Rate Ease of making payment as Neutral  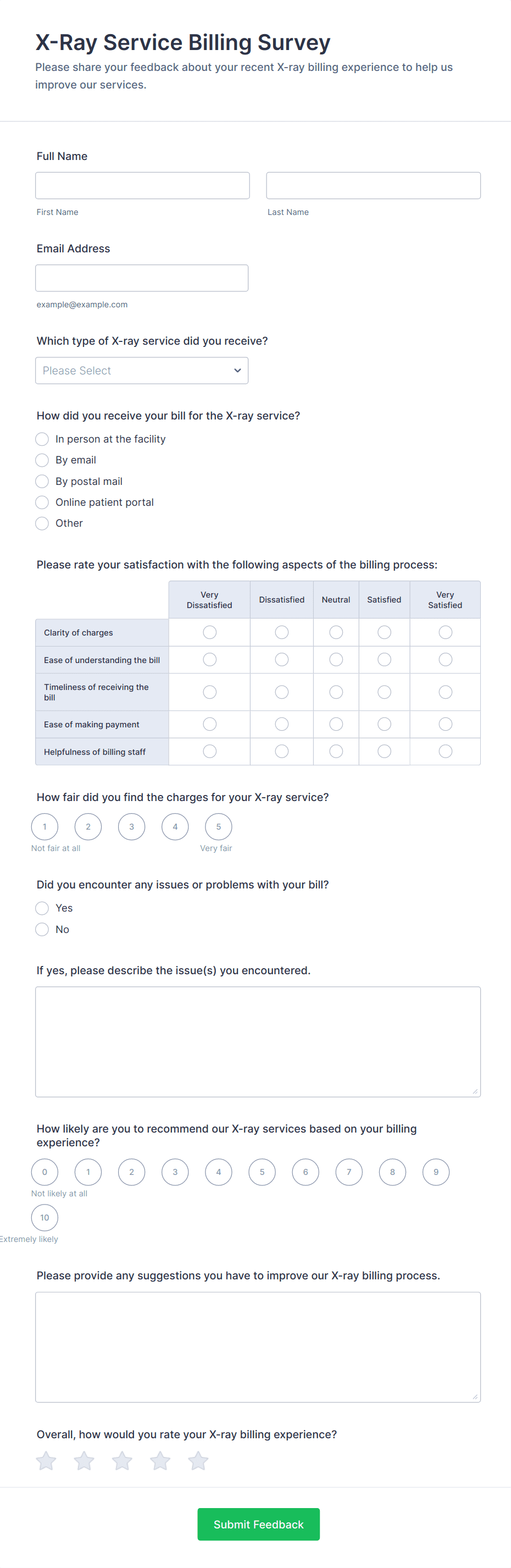pos(336,724)
